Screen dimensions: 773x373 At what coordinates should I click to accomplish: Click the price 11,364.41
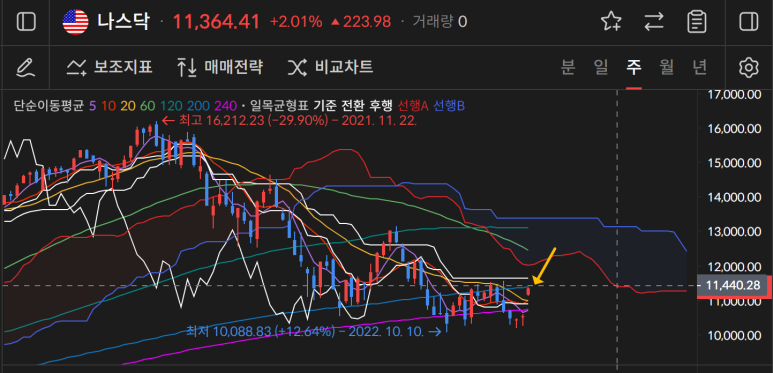point(215,22)
